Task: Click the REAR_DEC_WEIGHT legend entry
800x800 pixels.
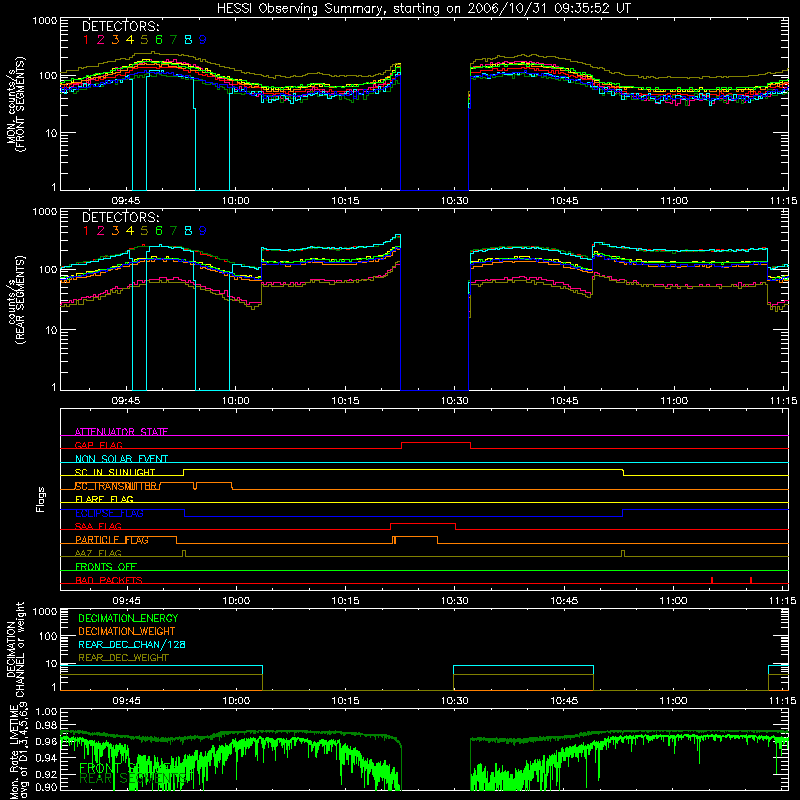Action: pos(123,658)
